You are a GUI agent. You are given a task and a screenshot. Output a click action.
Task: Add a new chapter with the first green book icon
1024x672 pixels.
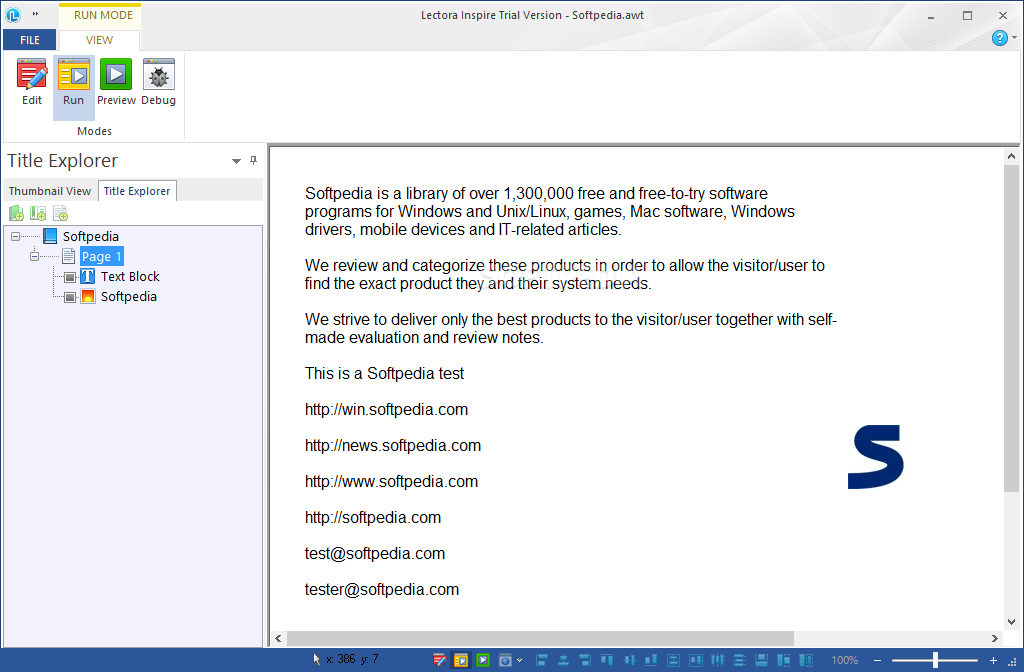pos(16,214)
